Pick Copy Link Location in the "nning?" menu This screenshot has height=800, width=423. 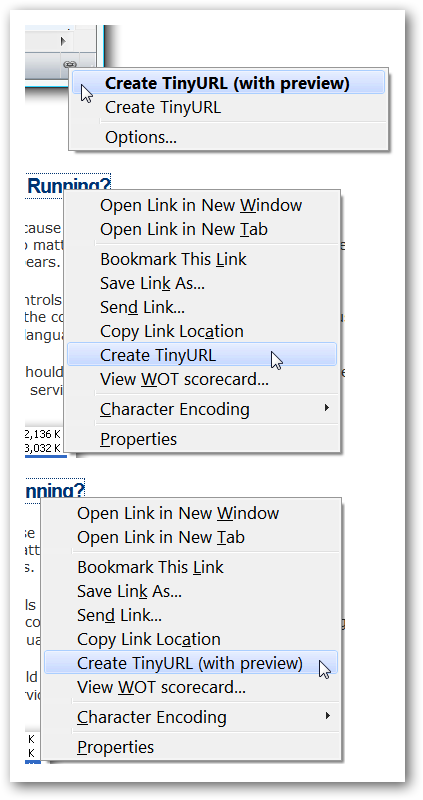[149, 639]
